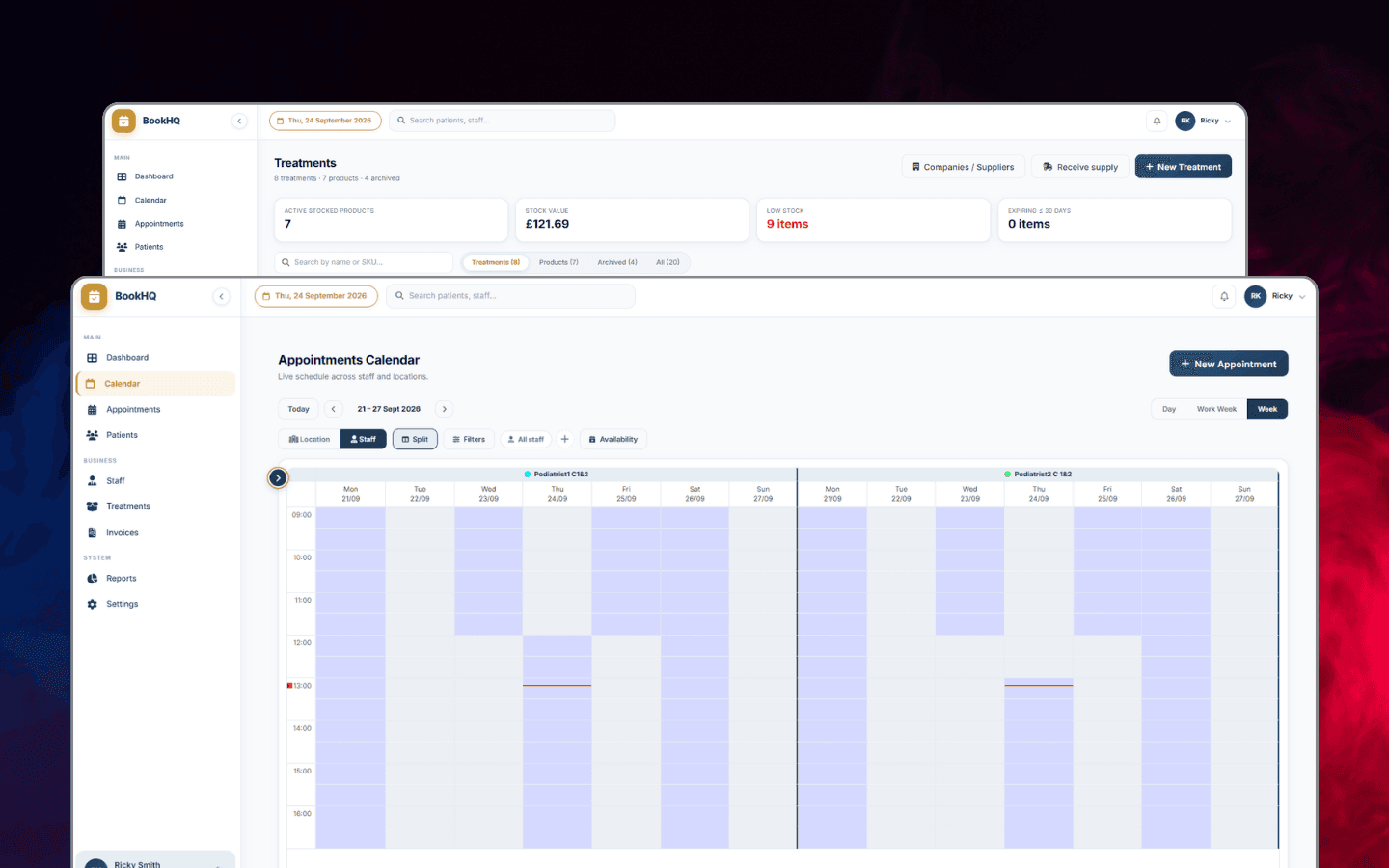Click the Today button

[299, 409]
